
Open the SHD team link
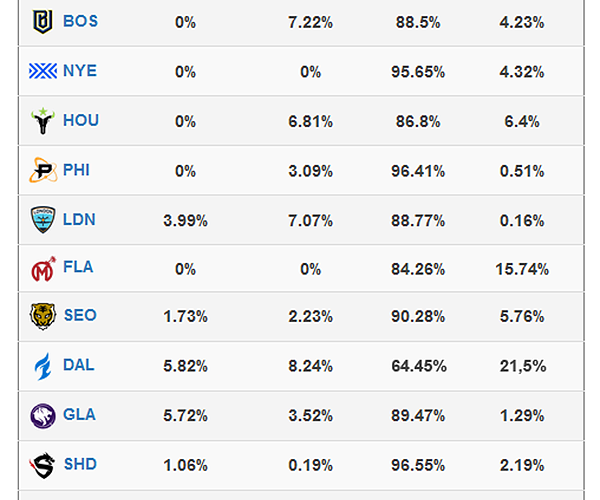pyautogui.click(x=80, y=464)
